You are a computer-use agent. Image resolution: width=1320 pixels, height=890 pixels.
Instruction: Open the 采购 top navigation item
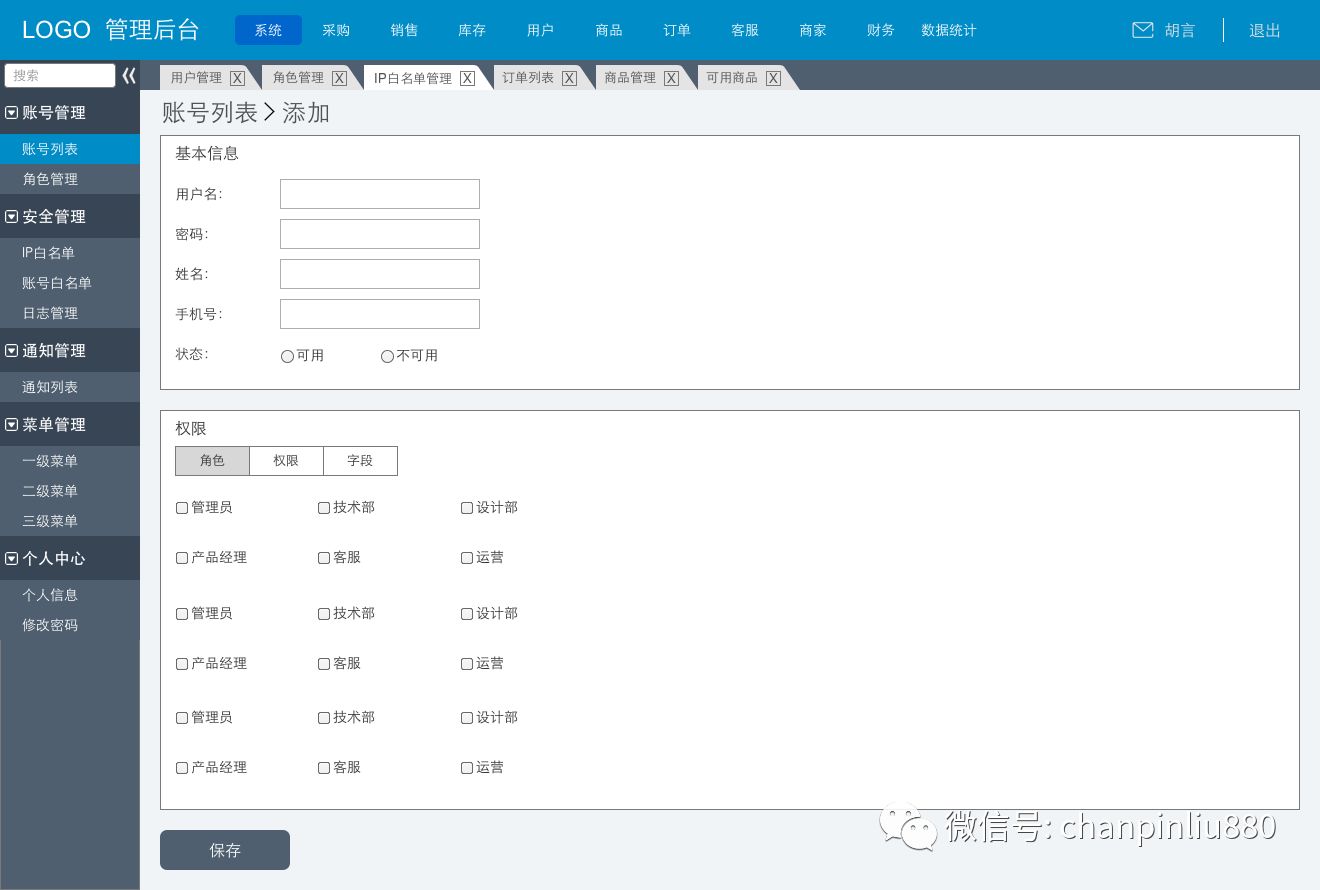336,30
